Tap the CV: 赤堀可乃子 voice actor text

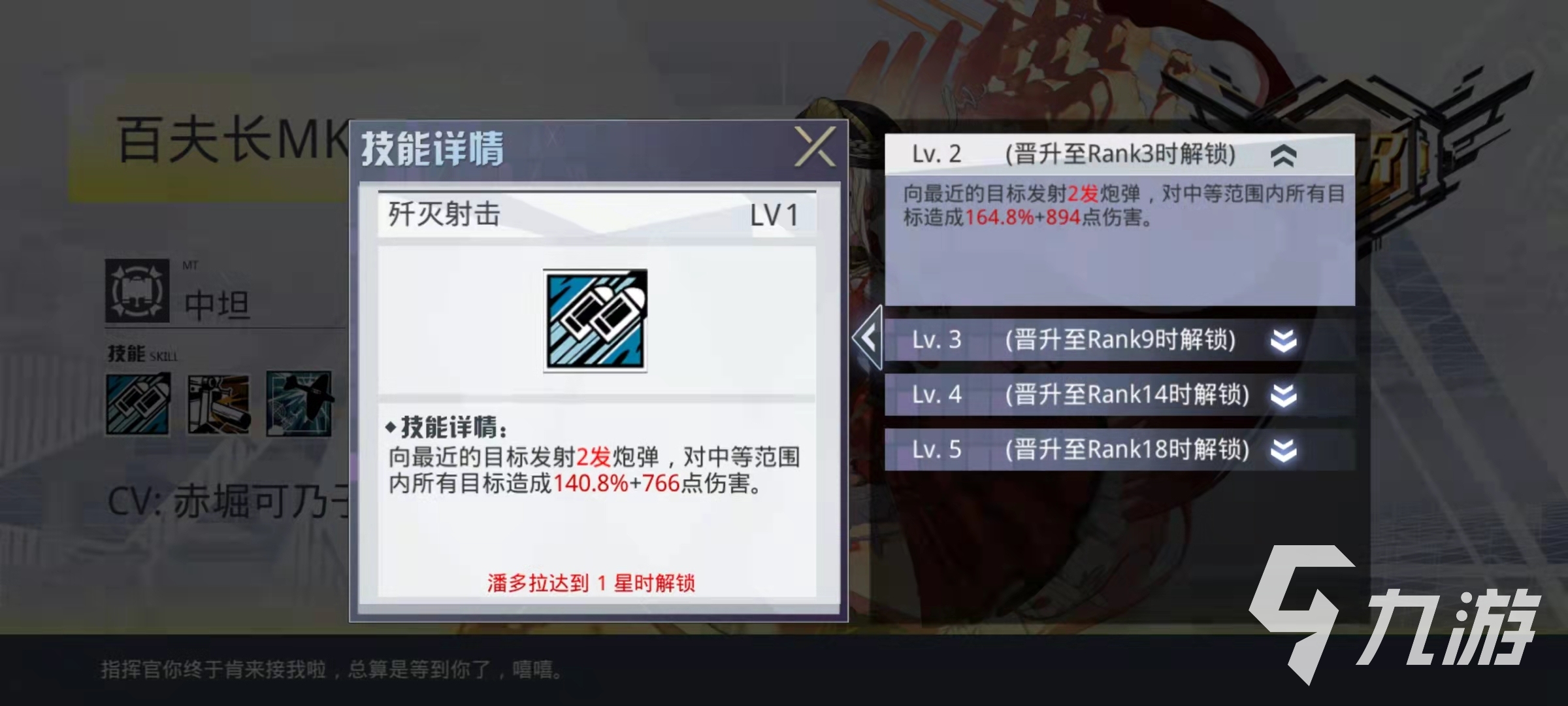click(x=229, y=502)
